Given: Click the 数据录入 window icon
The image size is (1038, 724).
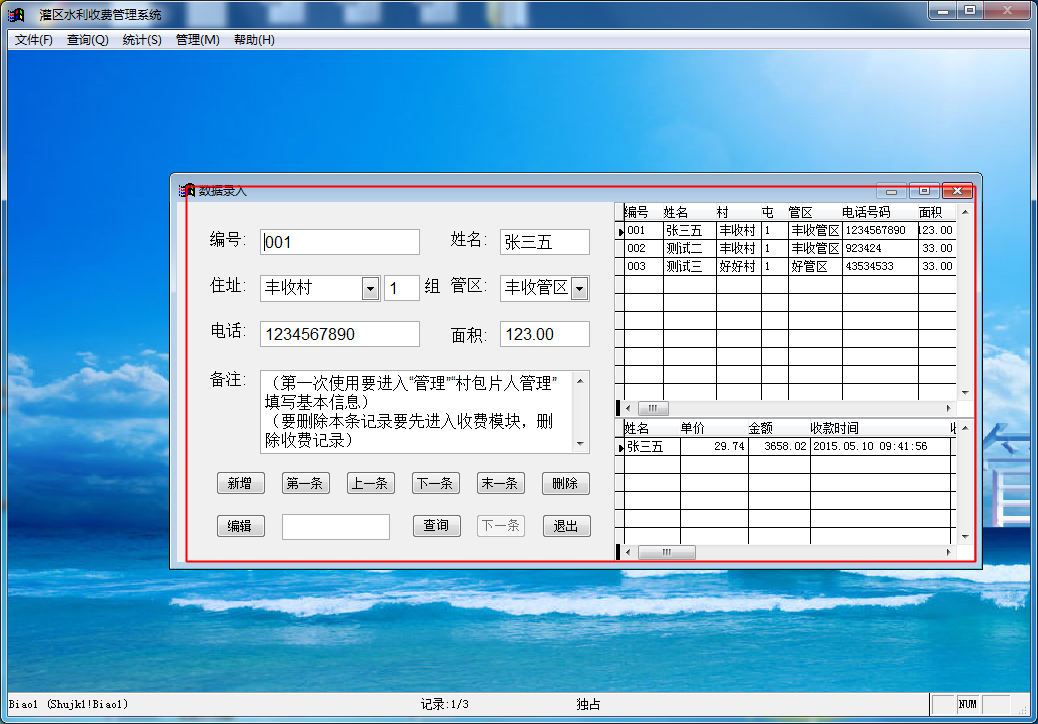Looking at the screenshot, I should (186, 191).
